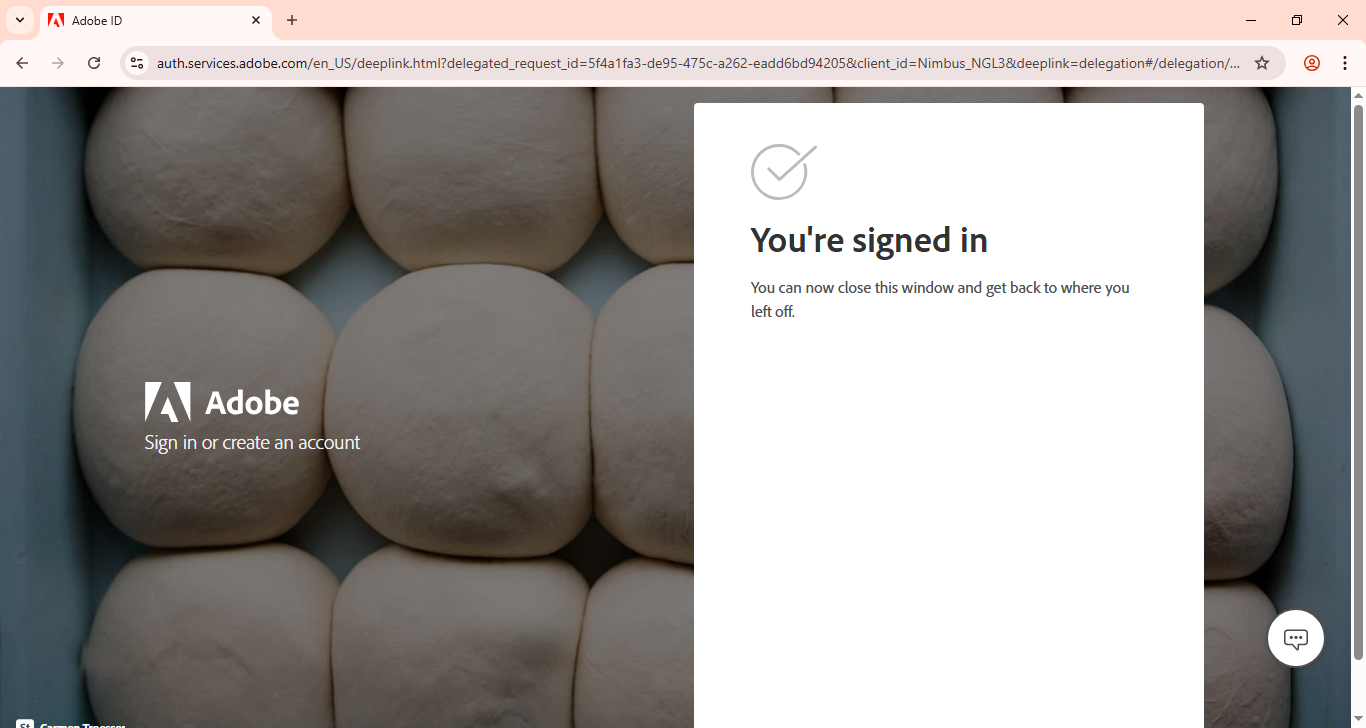The height and width of the screenshot is (728, 1366).
Task: Click the forward navigation arrow
Action: pyautogui.click(x=58, y=63)
